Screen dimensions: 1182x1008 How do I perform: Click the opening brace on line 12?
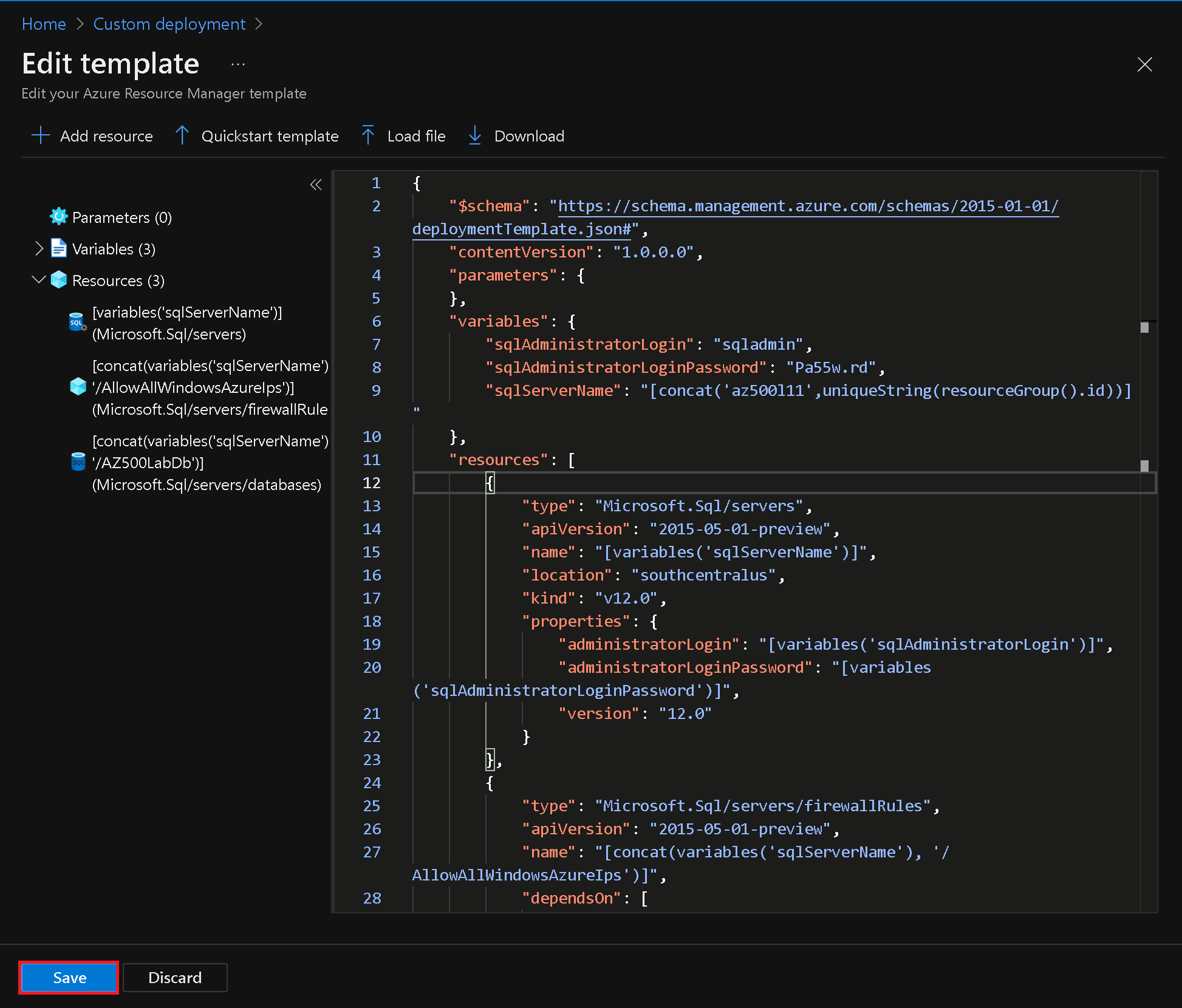click(490, 483)
